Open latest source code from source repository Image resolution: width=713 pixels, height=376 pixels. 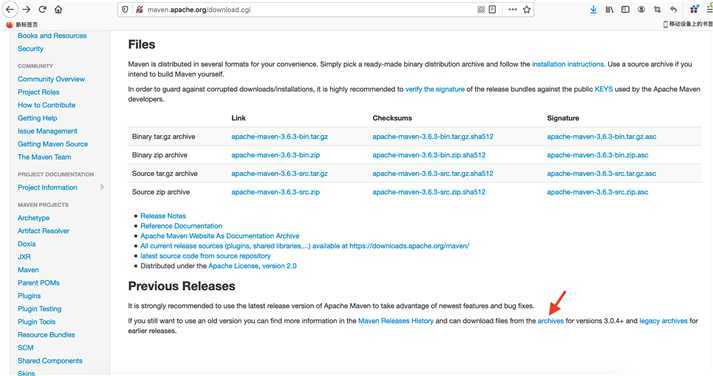coord(206,256)
